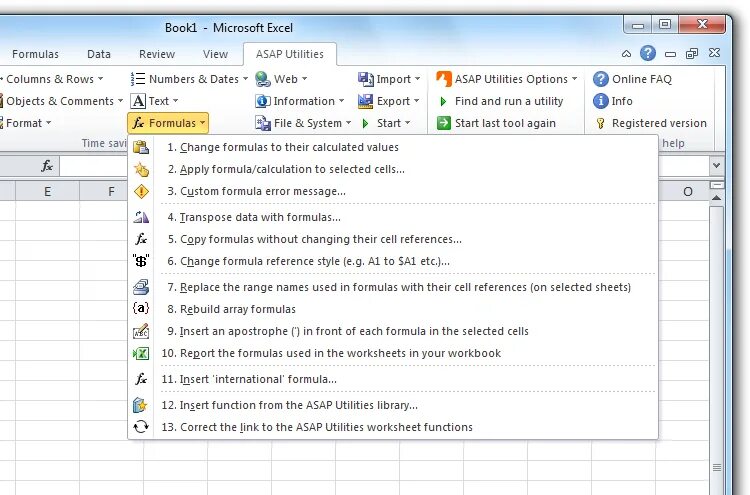Expand the formula bar with the chevron

716,165
